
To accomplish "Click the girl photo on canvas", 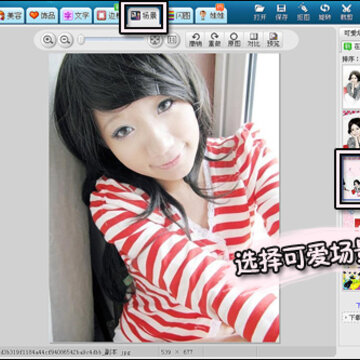I will pos(164,198).
